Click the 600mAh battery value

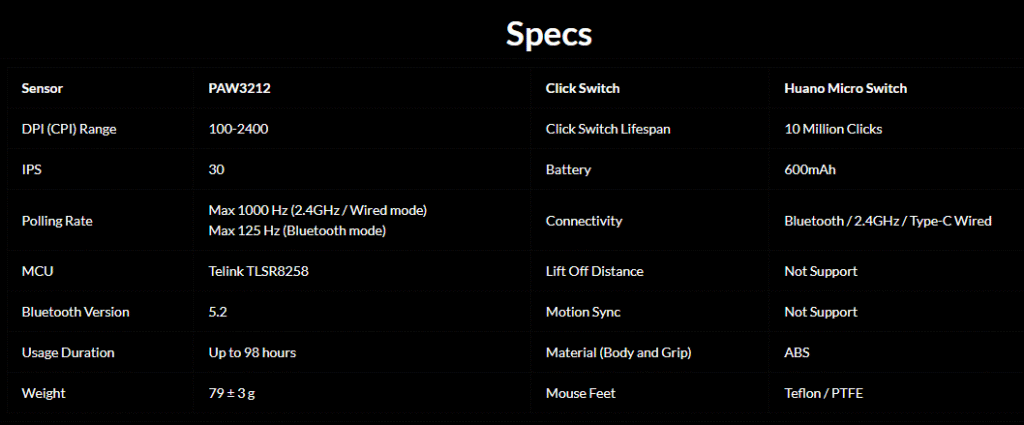(810, 170)
